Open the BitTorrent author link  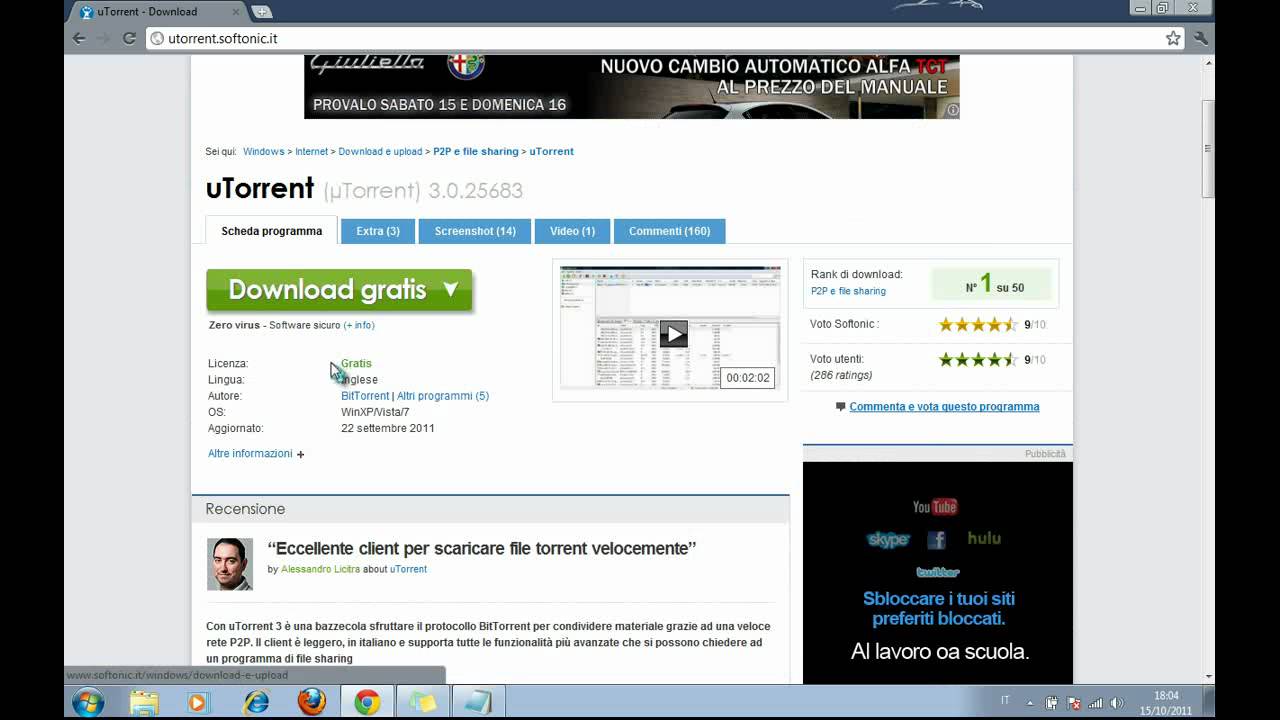coord(365,396)
